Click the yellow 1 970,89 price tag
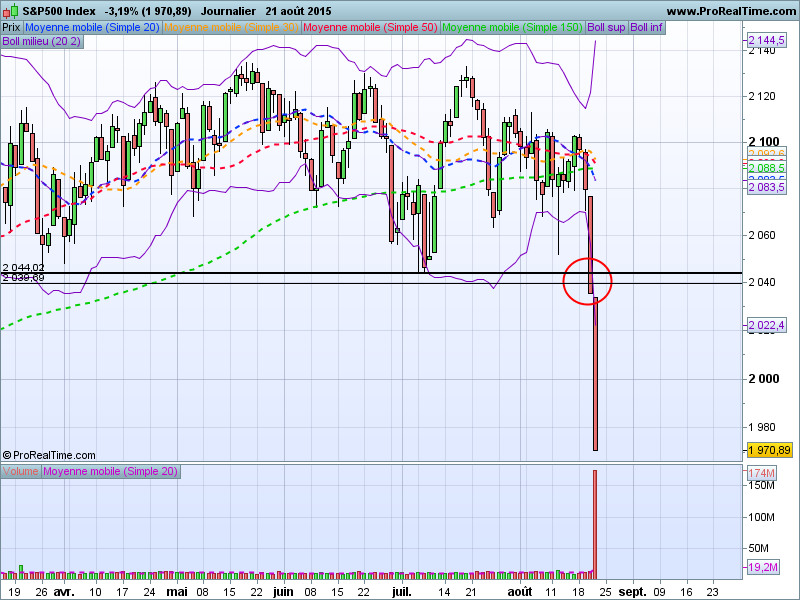800x600 pixels. [x=769, y=450]
